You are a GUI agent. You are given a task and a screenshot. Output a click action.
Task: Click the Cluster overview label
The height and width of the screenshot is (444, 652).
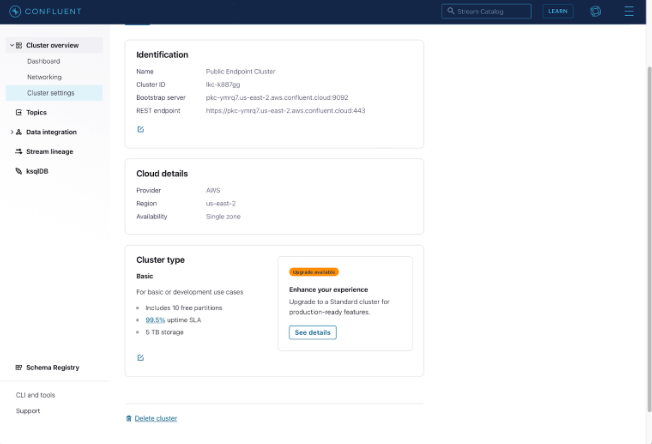(x=52, y=45)
